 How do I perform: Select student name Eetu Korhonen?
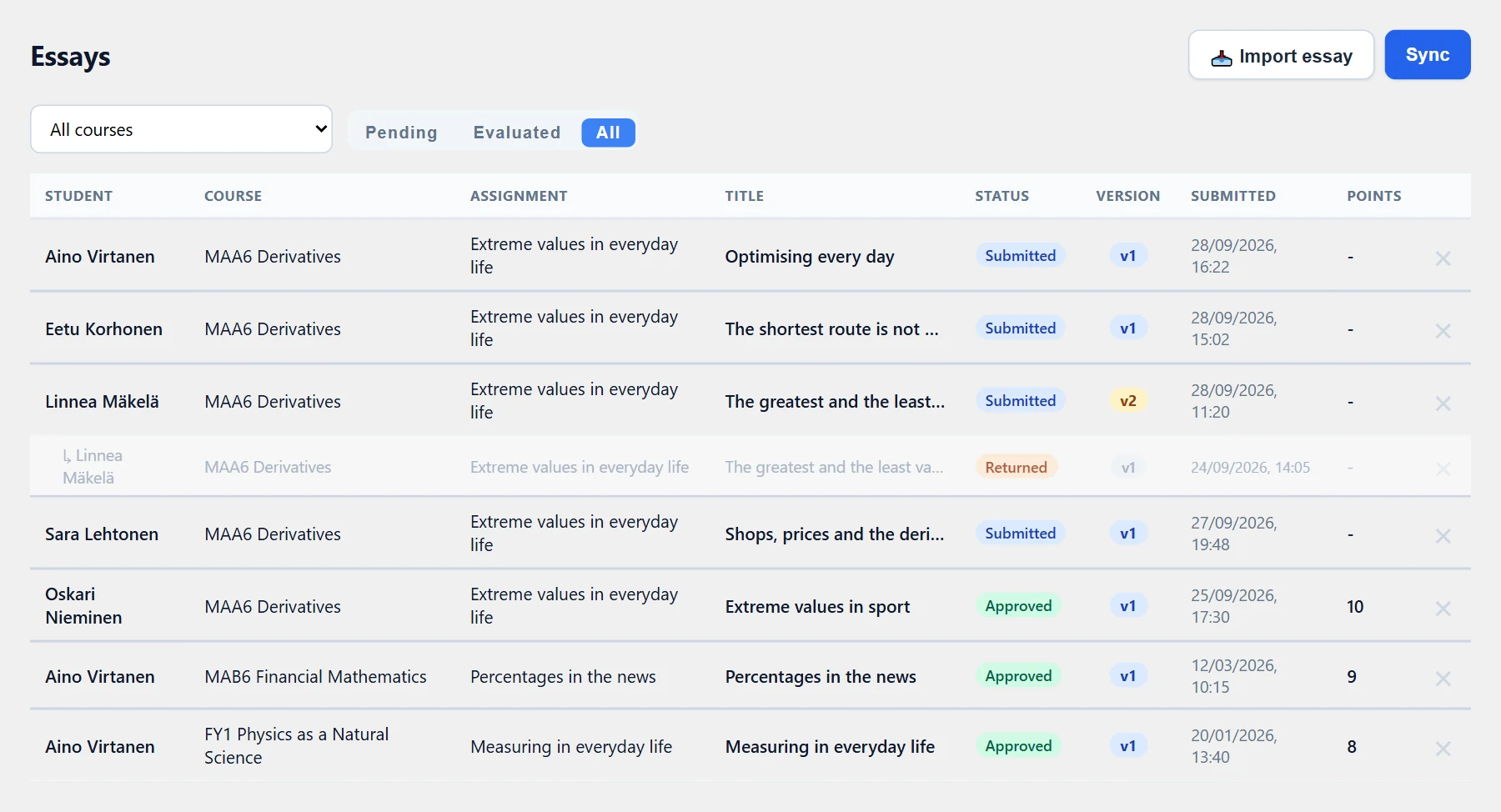[103, 329]
